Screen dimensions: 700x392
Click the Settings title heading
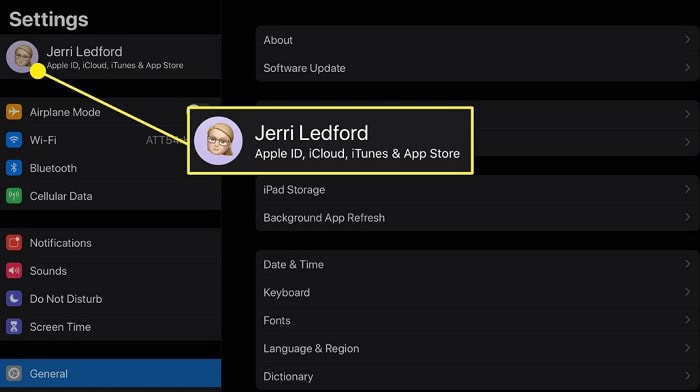pyautogui.click(x=49, y=20)
